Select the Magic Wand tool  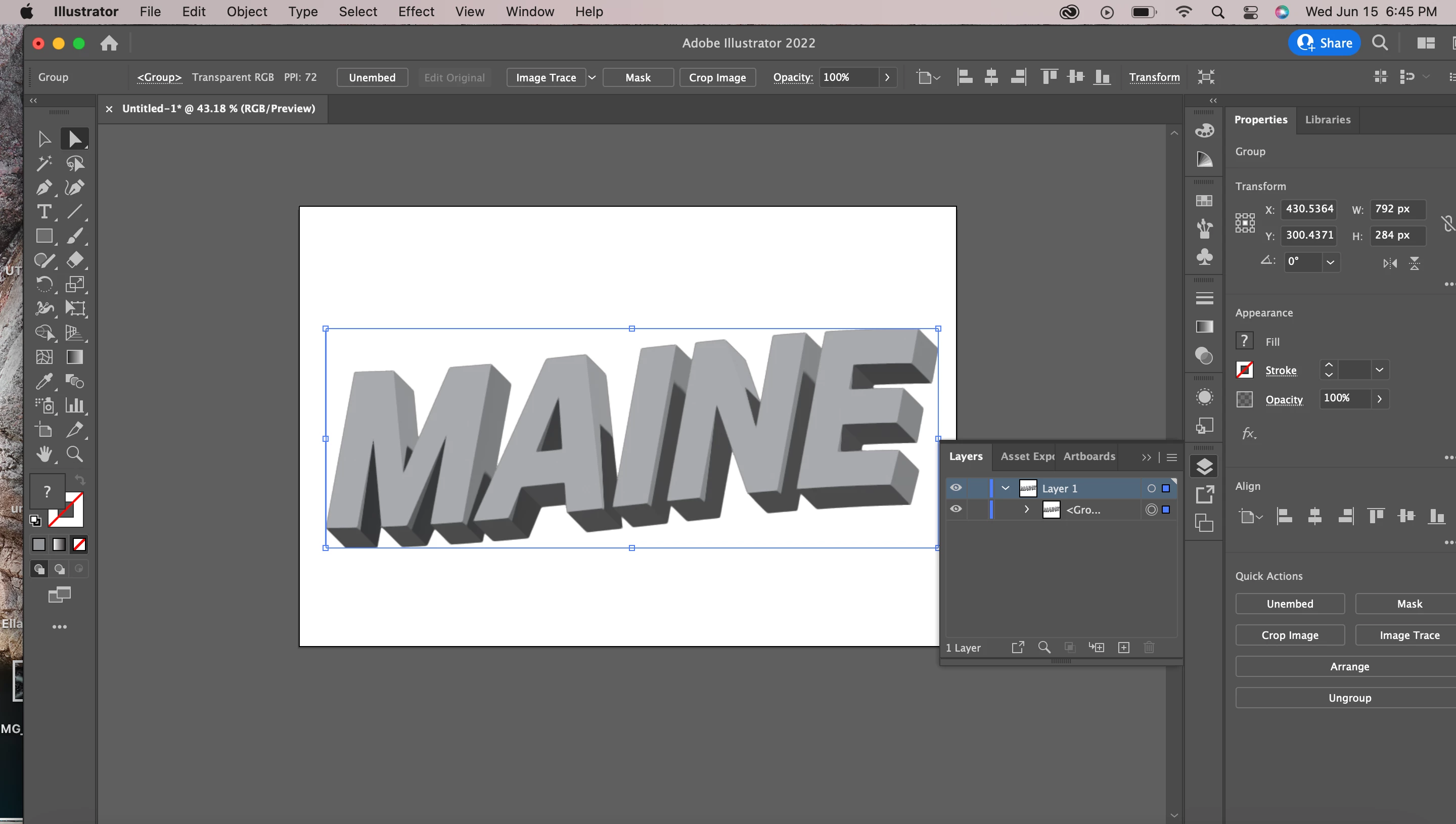pyautogui.click(x=43, y=164)
